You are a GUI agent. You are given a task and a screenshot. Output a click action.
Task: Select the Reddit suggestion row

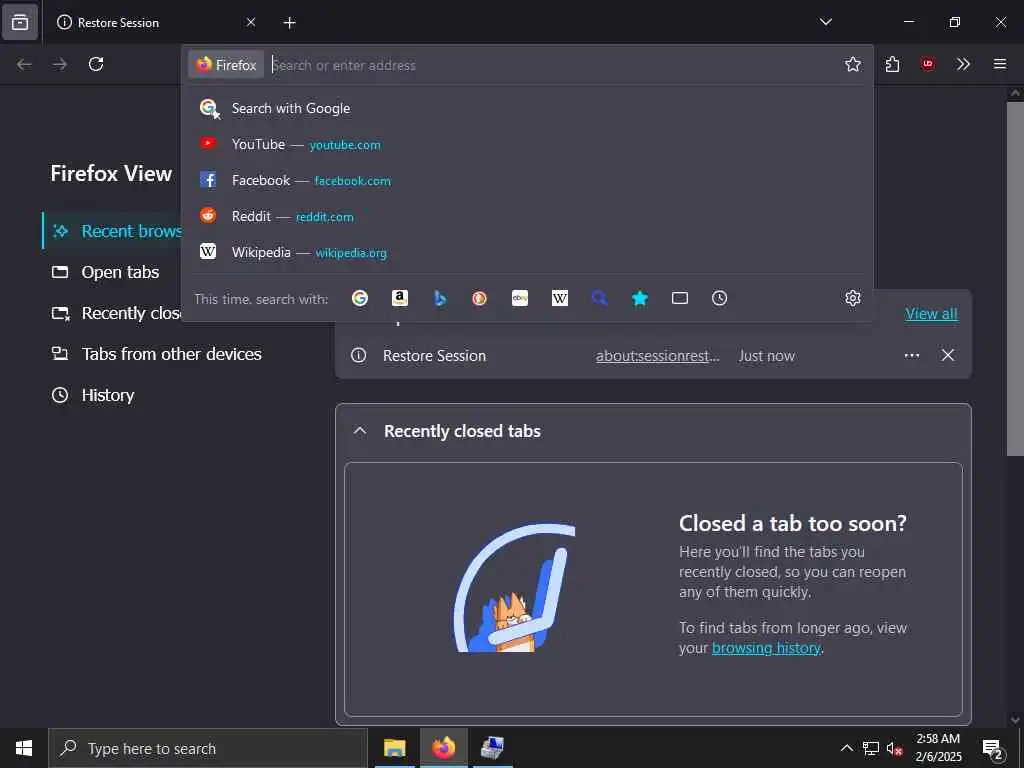pos(528,216)
